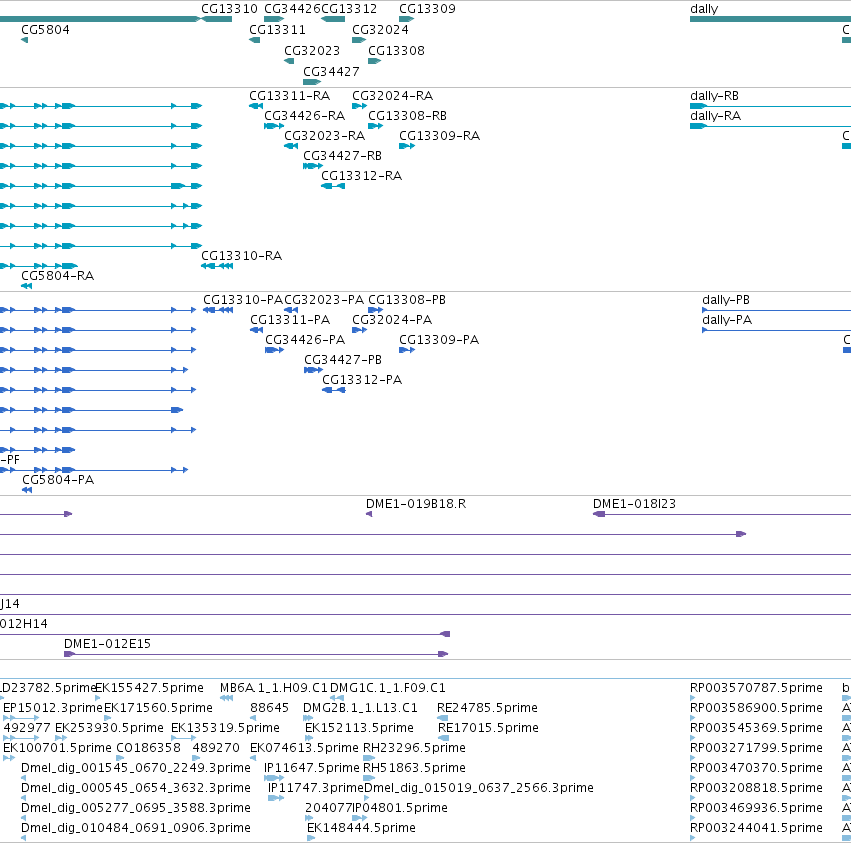The image size is (851, 843).
Task: Click EST label RH23296.5prime
Action: point(414,748)
